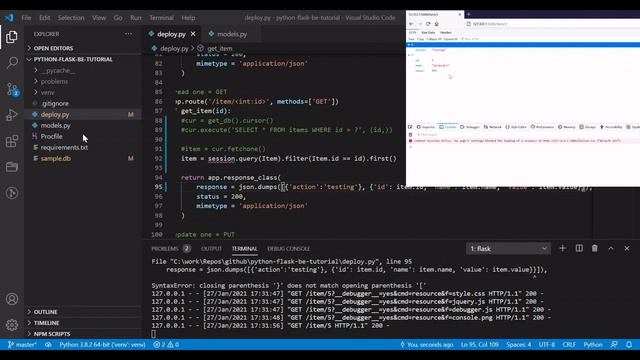Click the Spaces: 4 indentation status item

519,344
